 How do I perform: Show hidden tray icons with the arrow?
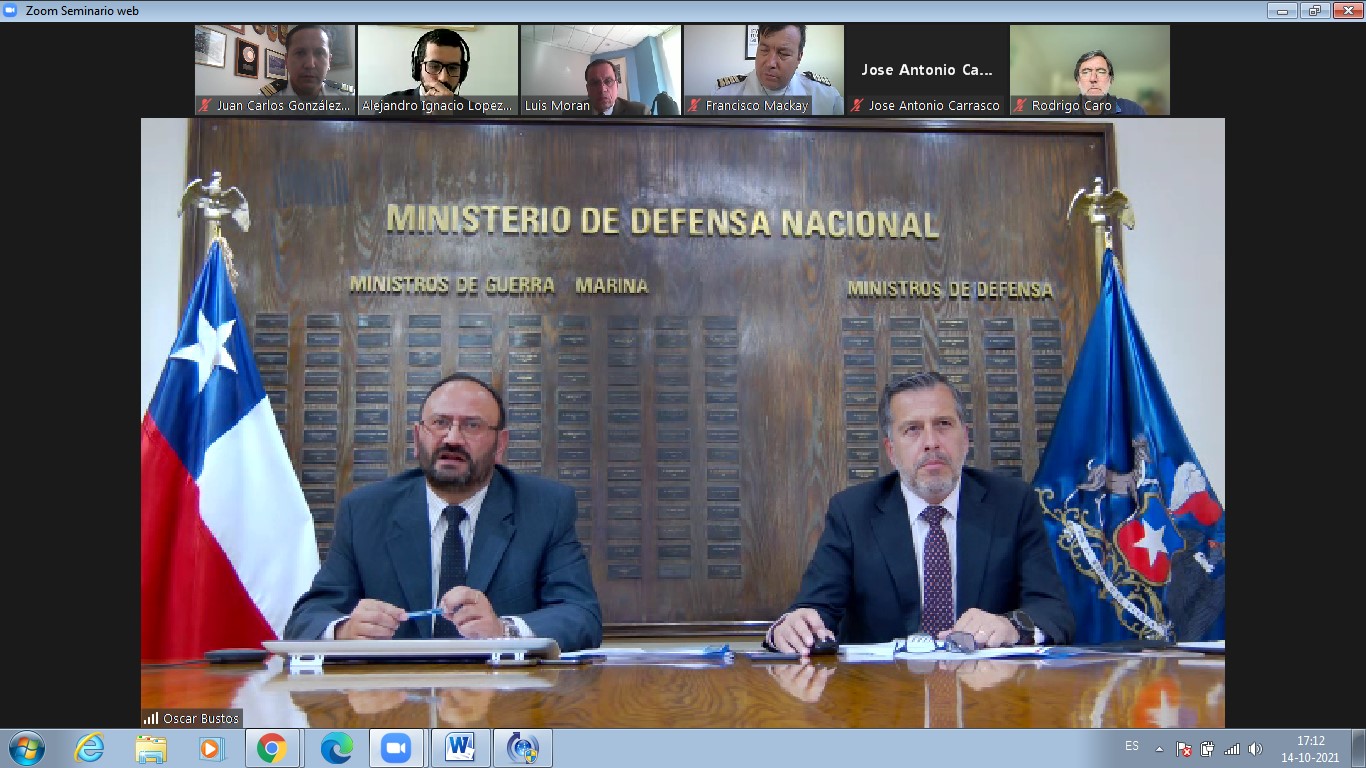[1160, 748]
